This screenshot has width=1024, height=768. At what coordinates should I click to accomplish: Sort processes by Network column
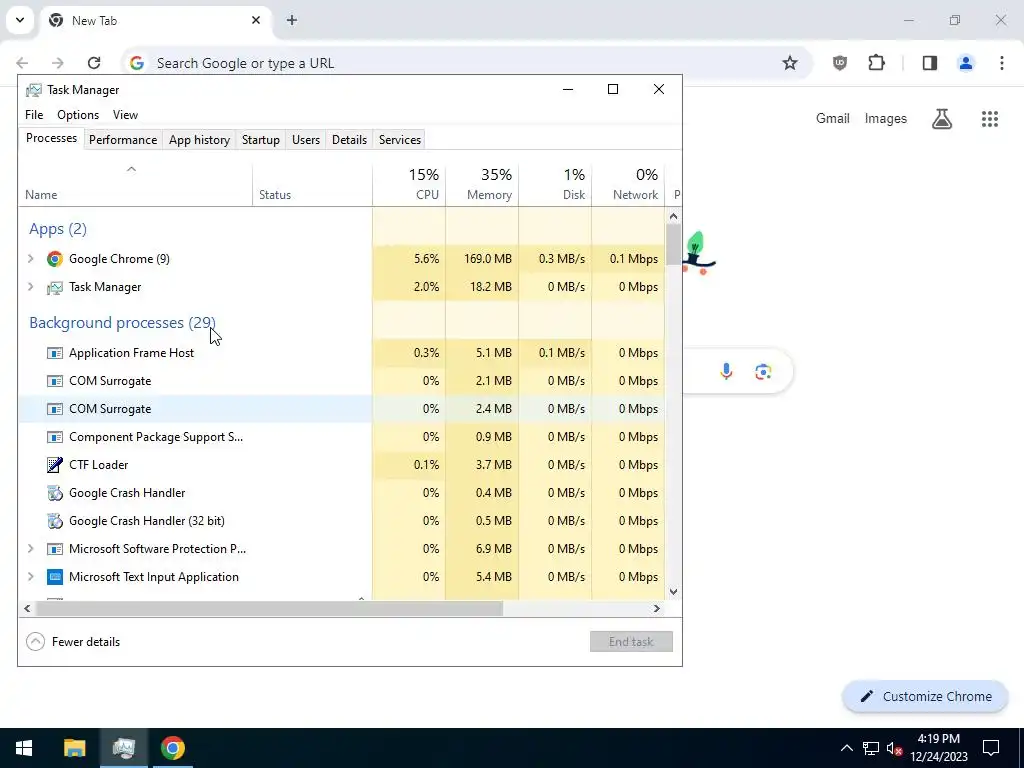[628, 185]
